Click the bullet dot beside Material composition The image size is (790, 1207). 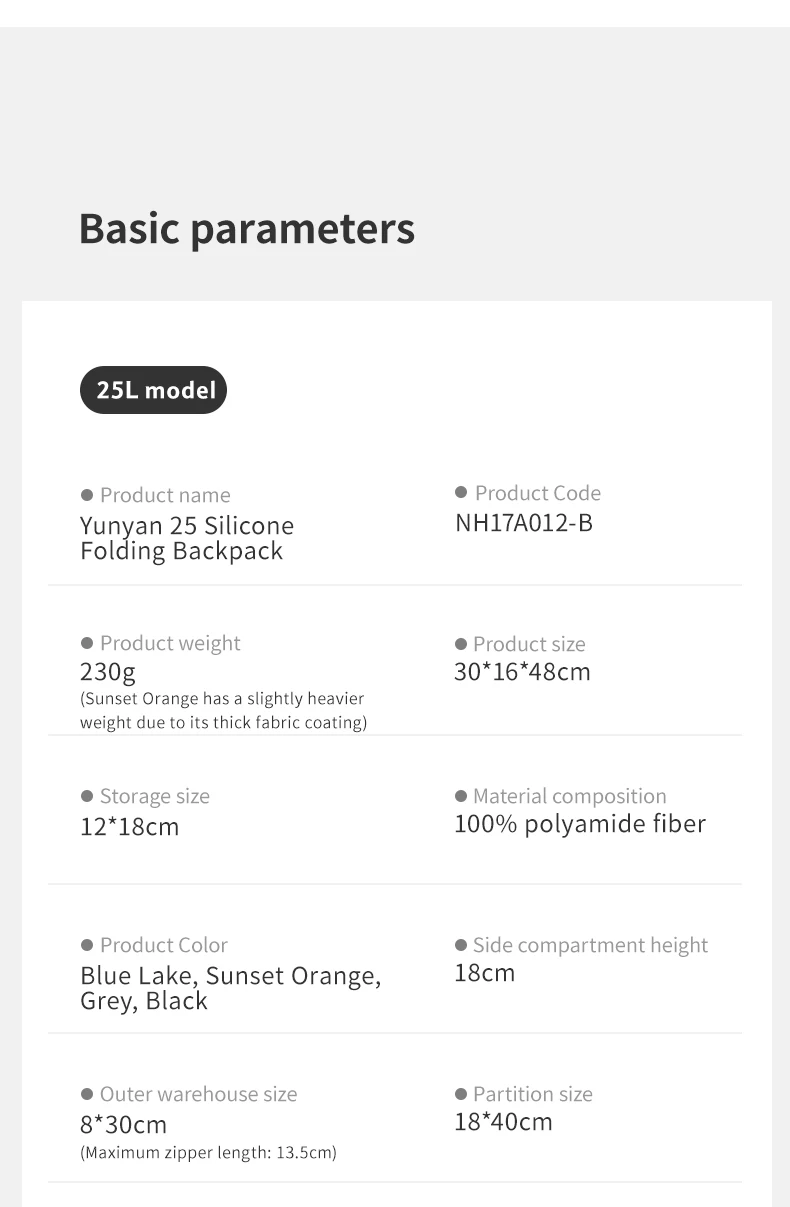pyautogui.click(x=461, y=796)
